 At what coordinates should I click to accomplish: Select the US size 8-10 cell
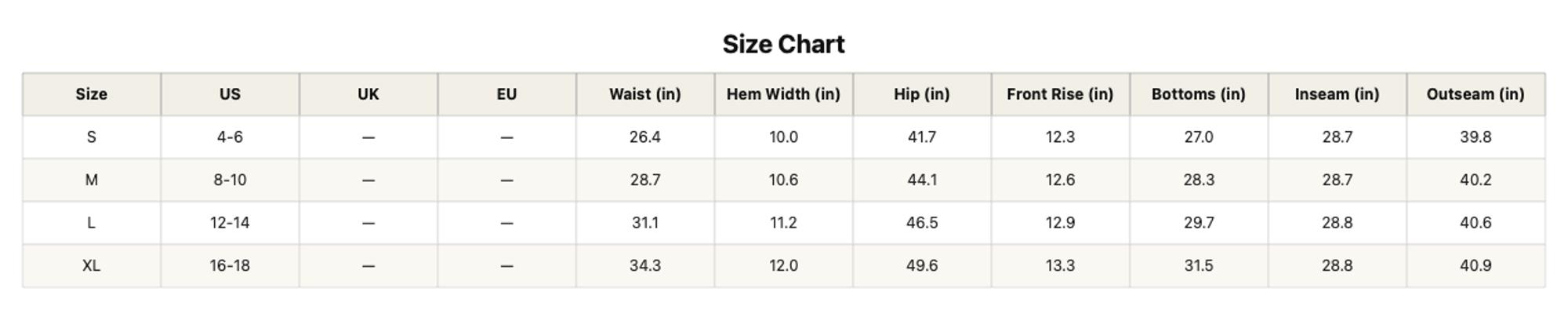click(x=230, y=181)
